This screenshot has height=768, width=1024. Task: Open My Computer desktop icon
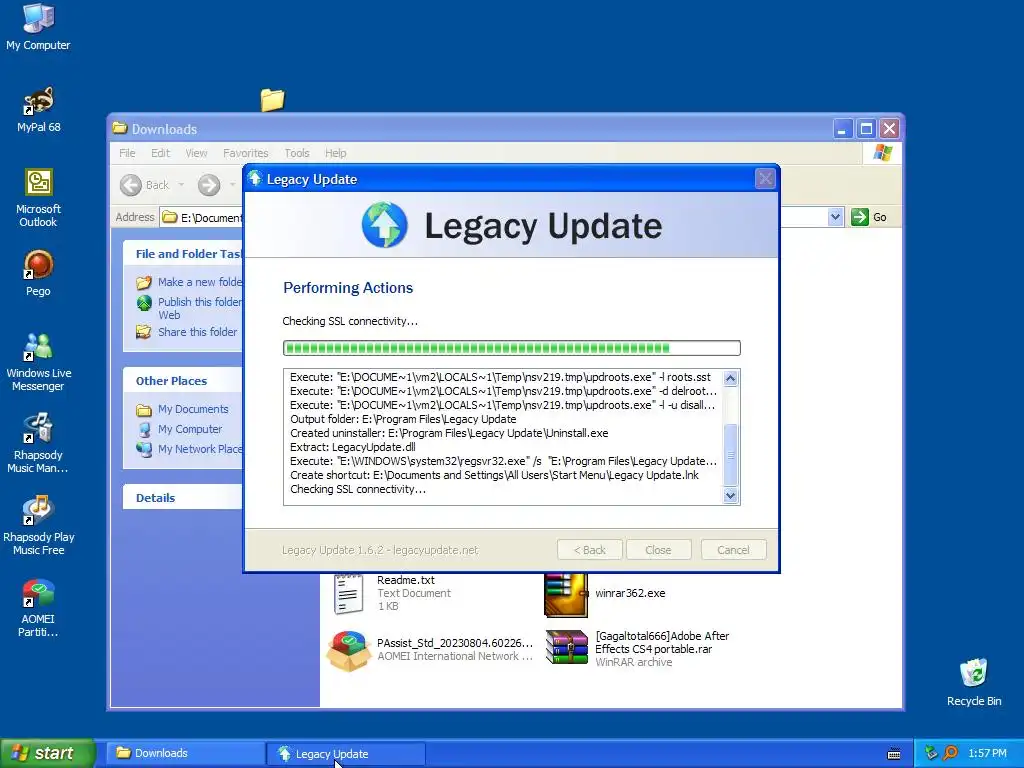pos(38,26)
